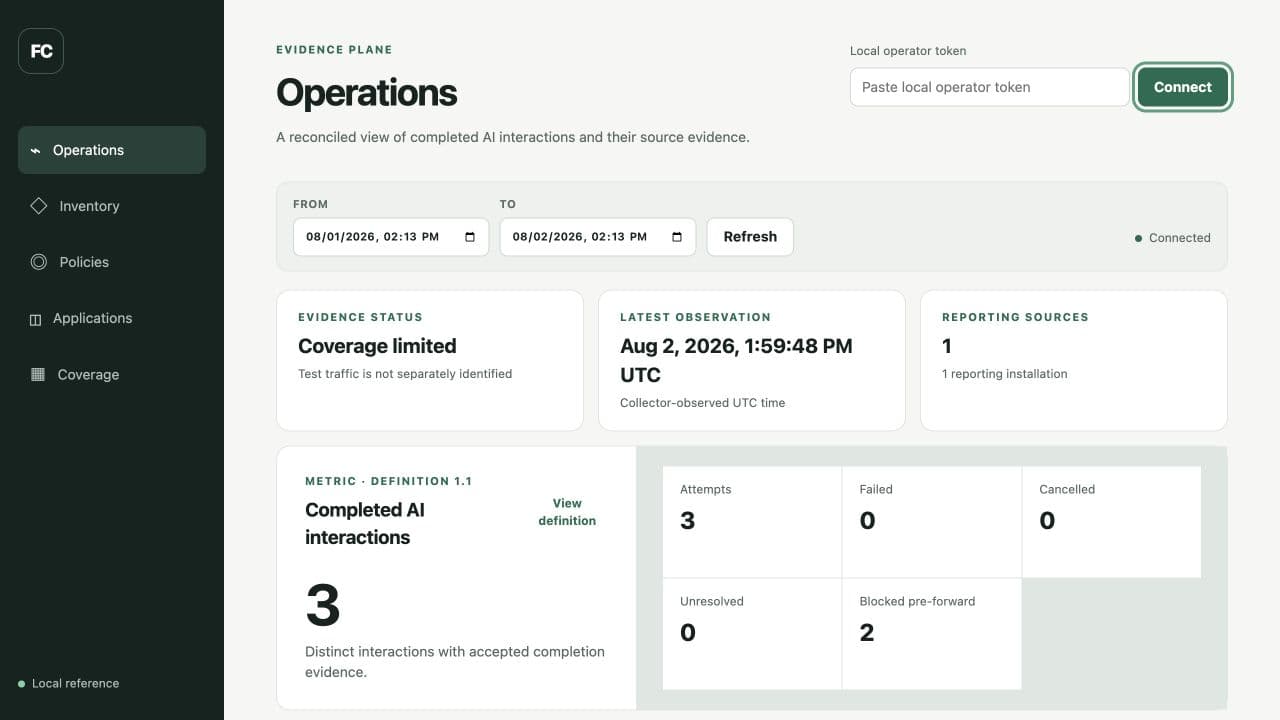The width and height of the screenshot is (1280, 720).
Task: Refresh the date range results
Action: (x=750, y=237)
